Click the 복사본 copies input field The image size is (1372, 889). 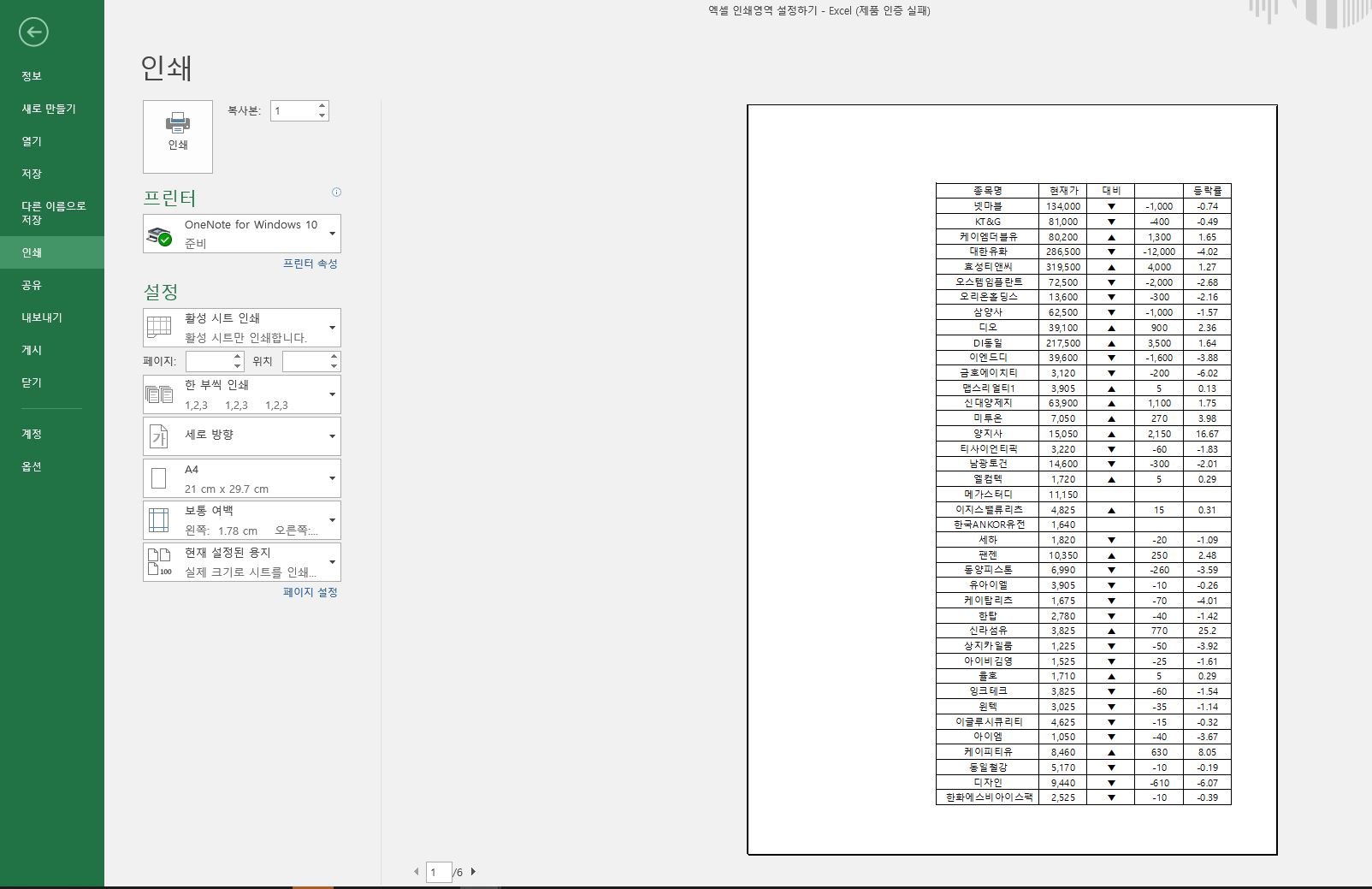[293, 110]
